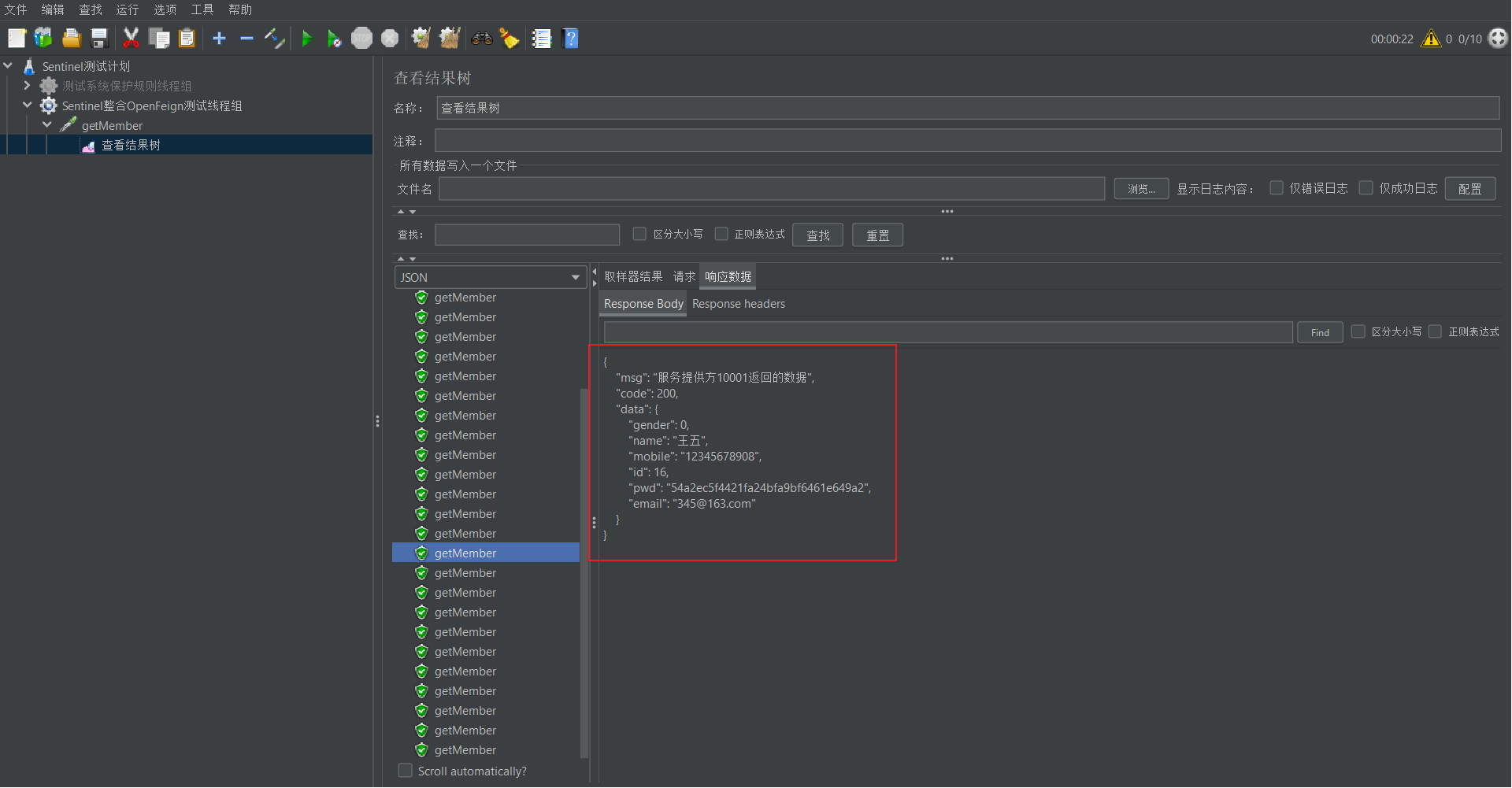Click the Clear All double-broom icon
This screenshot has width=1512, height=788.
tap(449, 38)
